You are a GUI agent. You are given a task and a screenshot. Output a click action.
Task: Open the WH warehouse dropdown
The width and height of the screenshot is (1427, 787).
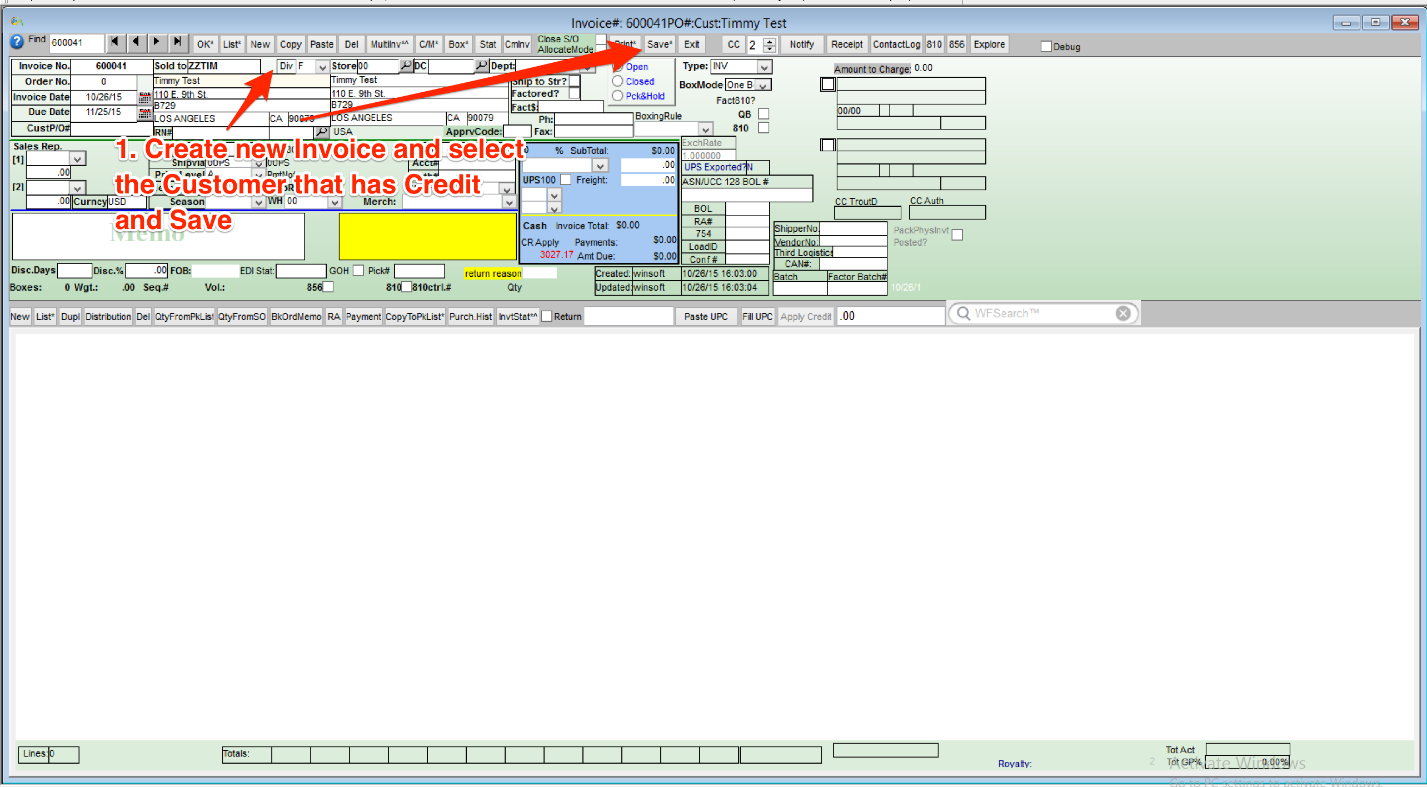pyautogui.click(x=334, y=201)
